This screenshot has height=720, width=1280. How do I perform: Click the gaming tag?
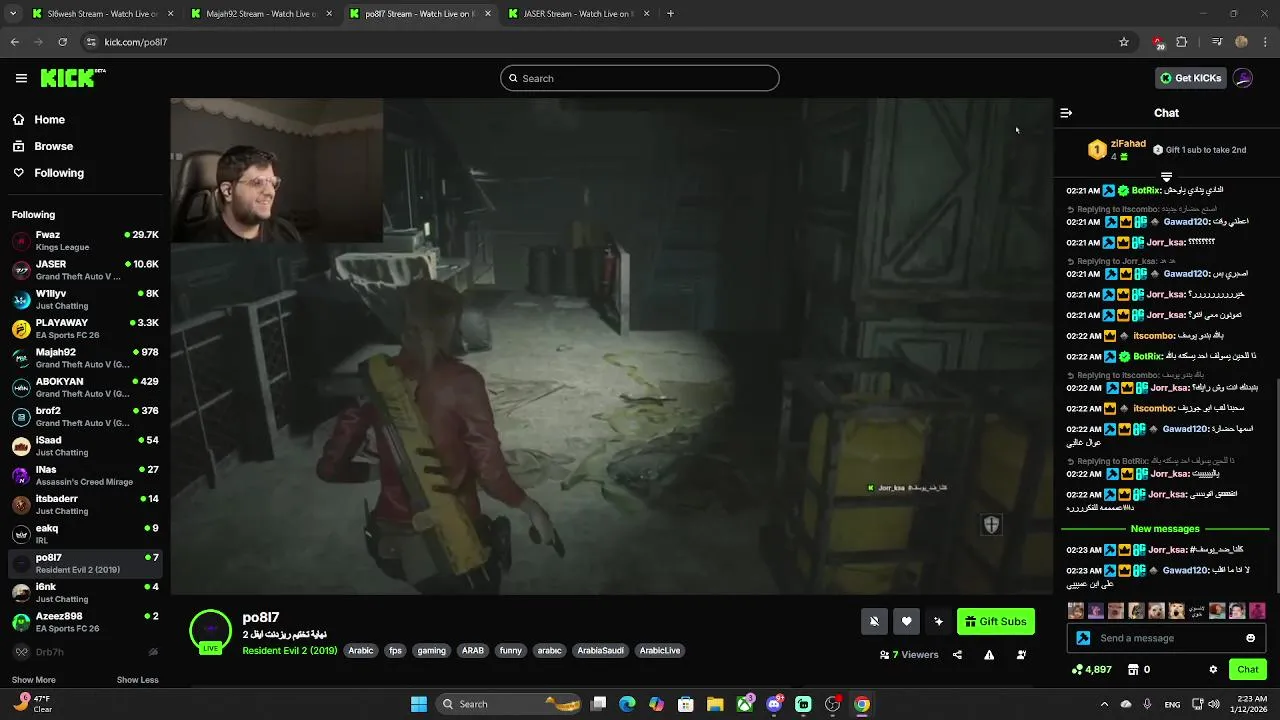point(432,650)
